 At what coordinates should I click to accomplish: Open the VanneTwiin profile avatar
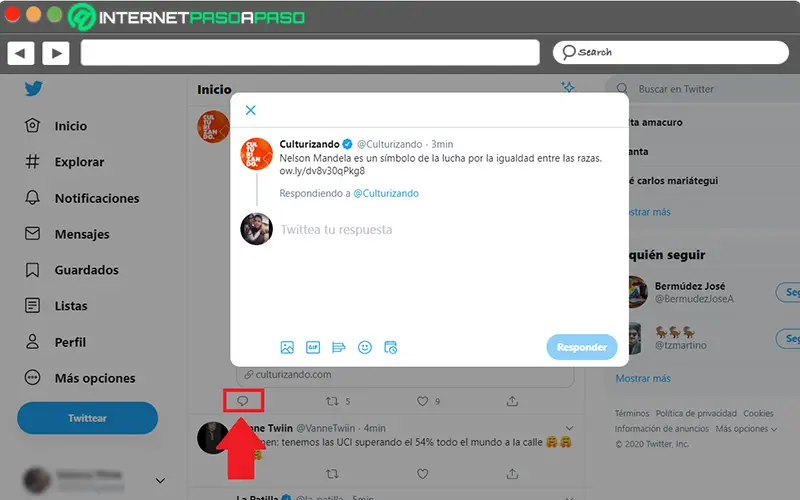click(x=213, y=438)
